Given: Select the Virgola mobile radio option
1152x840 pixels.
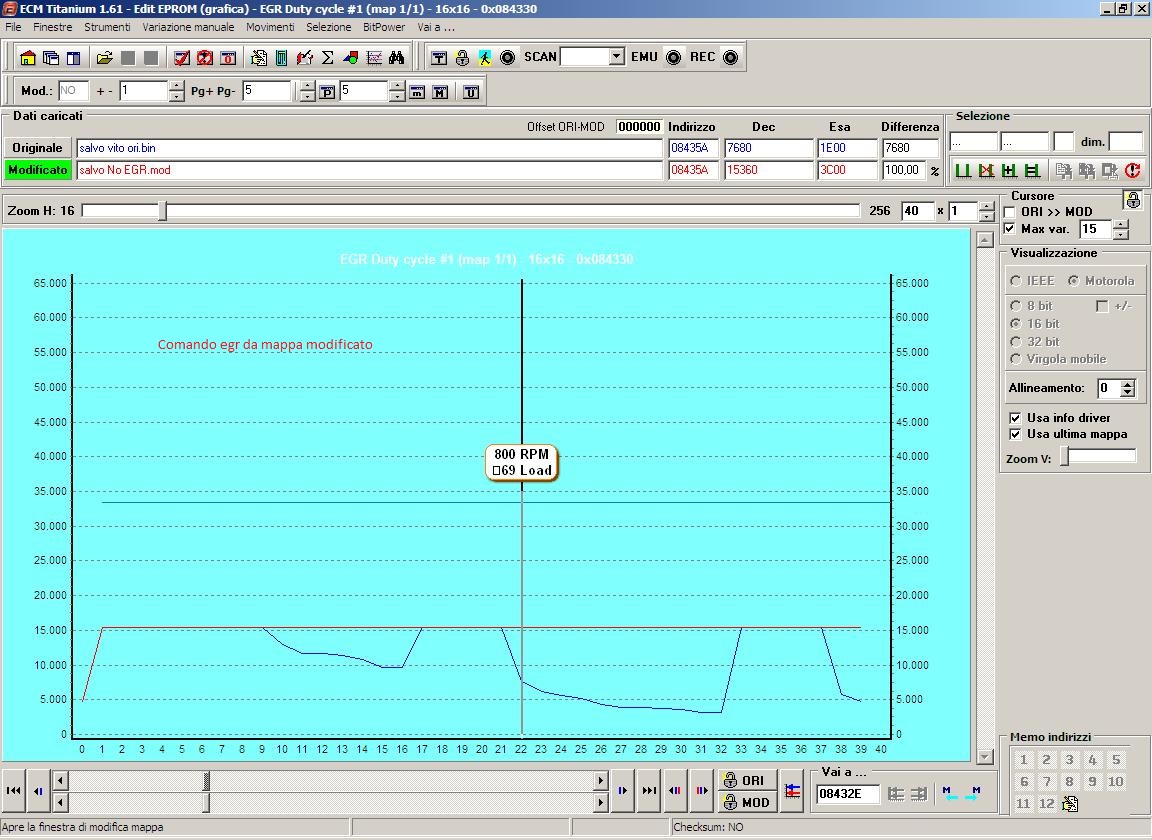Looking at the screenshot, I should (1015, 359).
